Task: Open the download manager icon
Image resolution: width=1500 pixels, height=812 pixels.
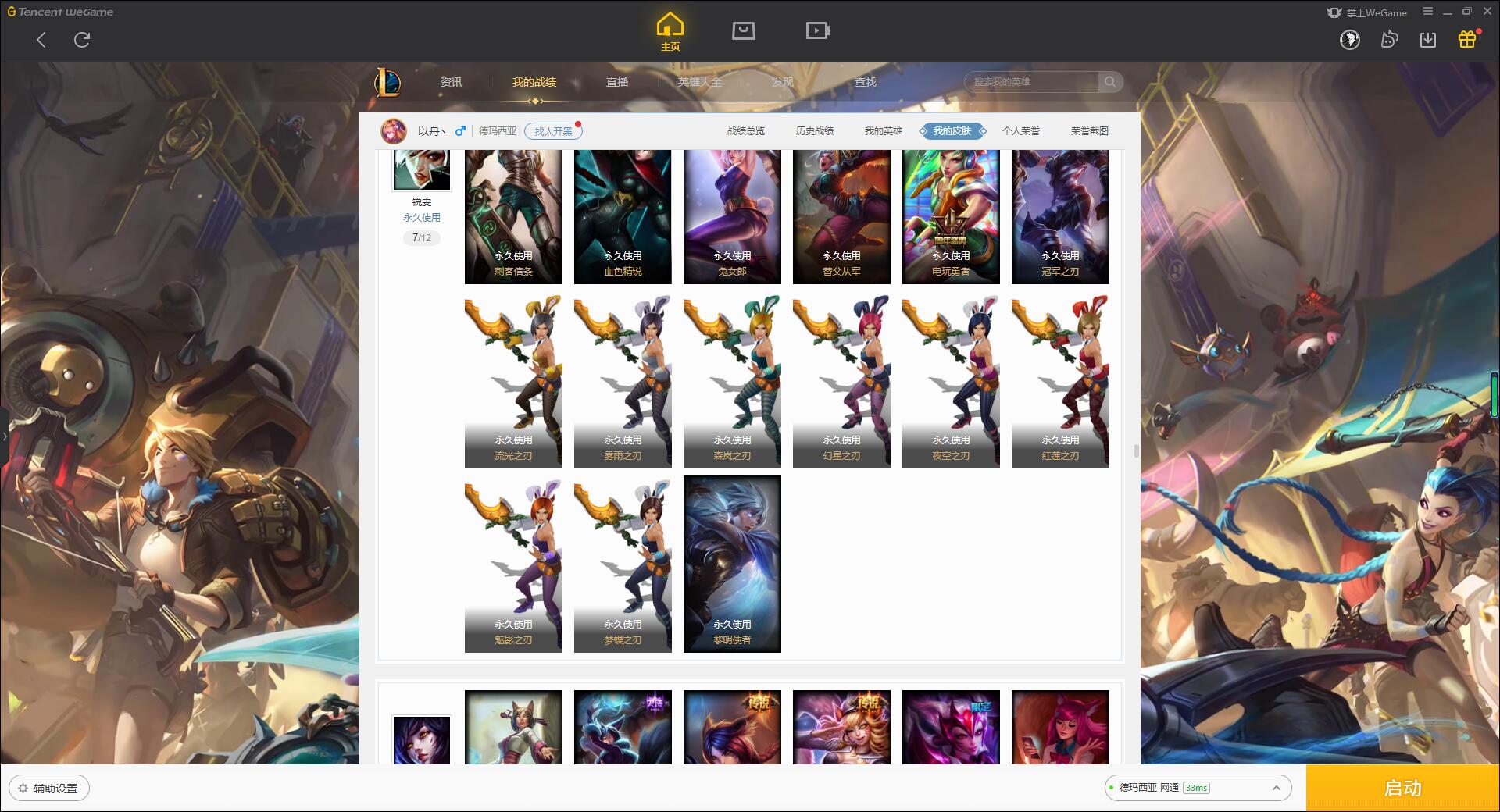Action: click(1428, 39)
